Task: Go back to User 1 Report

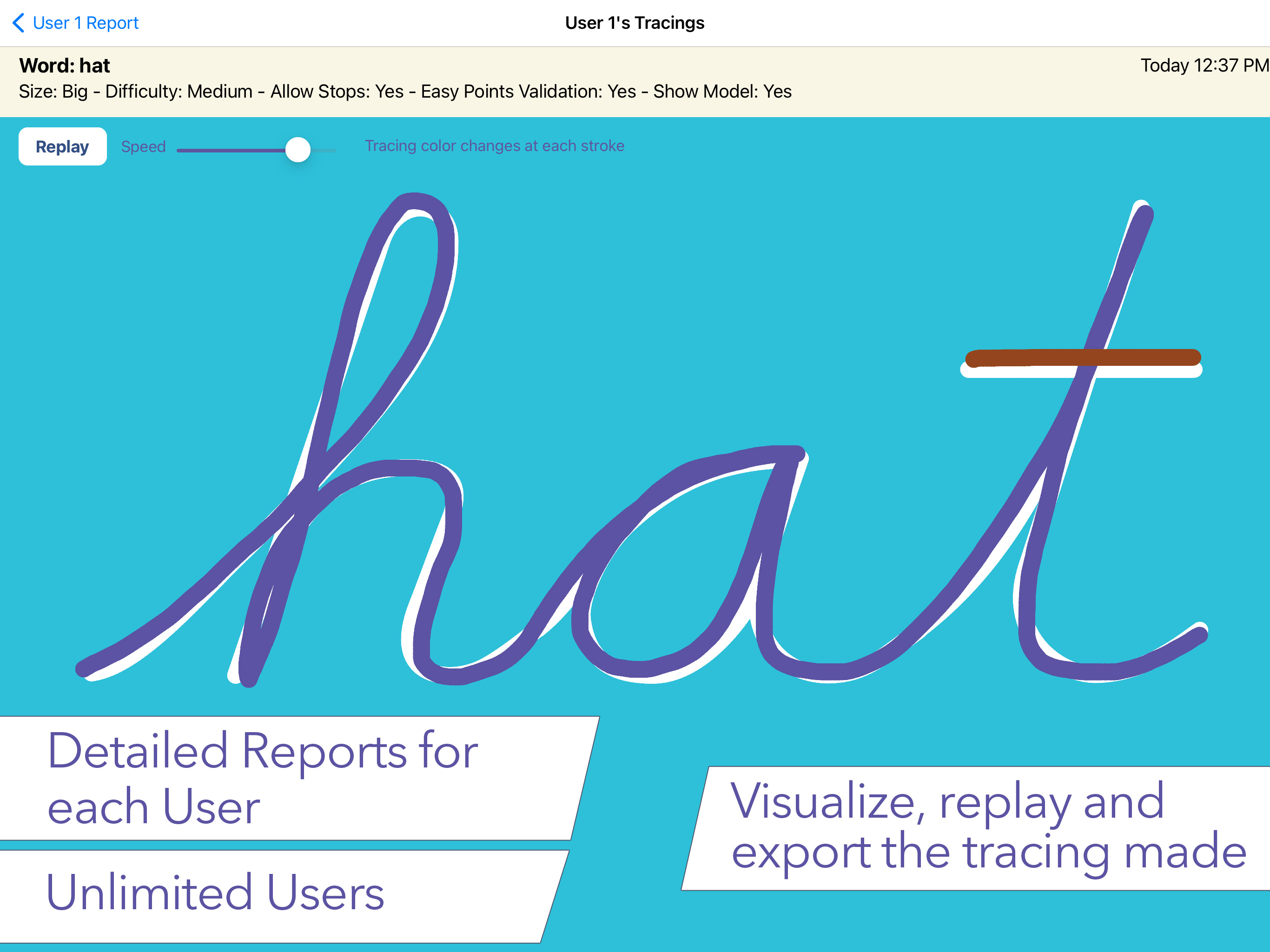Action: pyautogui.click(x=86, y=23)
